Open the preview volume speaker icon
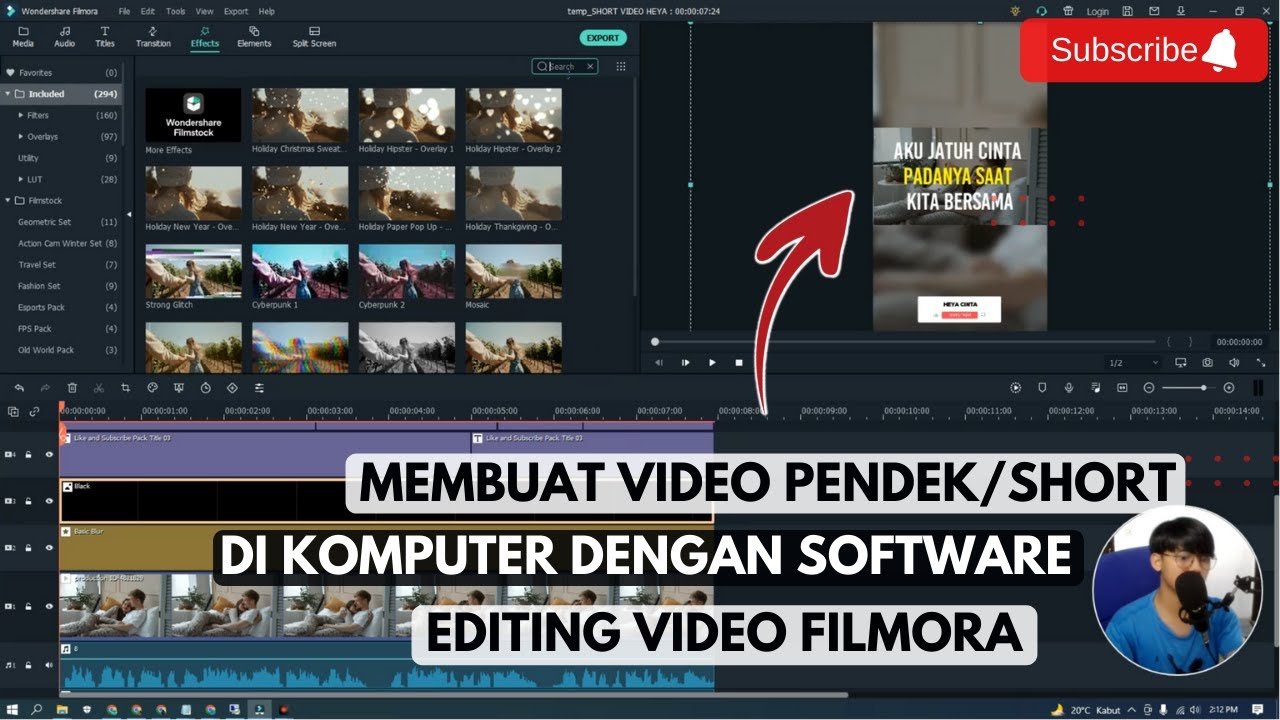Viewport: 1280px width, 720px height. coord(1234,362)
